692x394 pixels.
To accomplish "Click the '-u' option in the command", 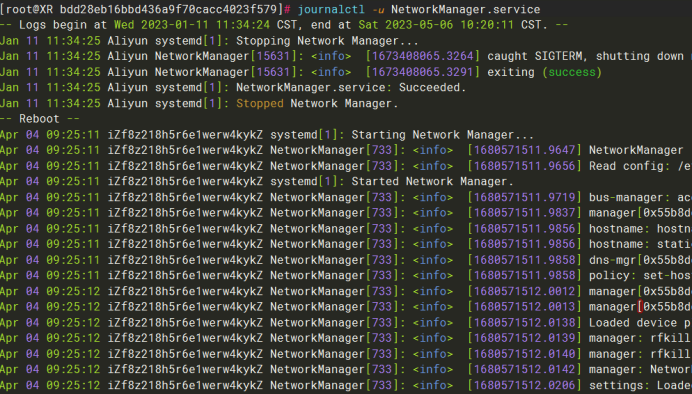I will click(378, 9).
